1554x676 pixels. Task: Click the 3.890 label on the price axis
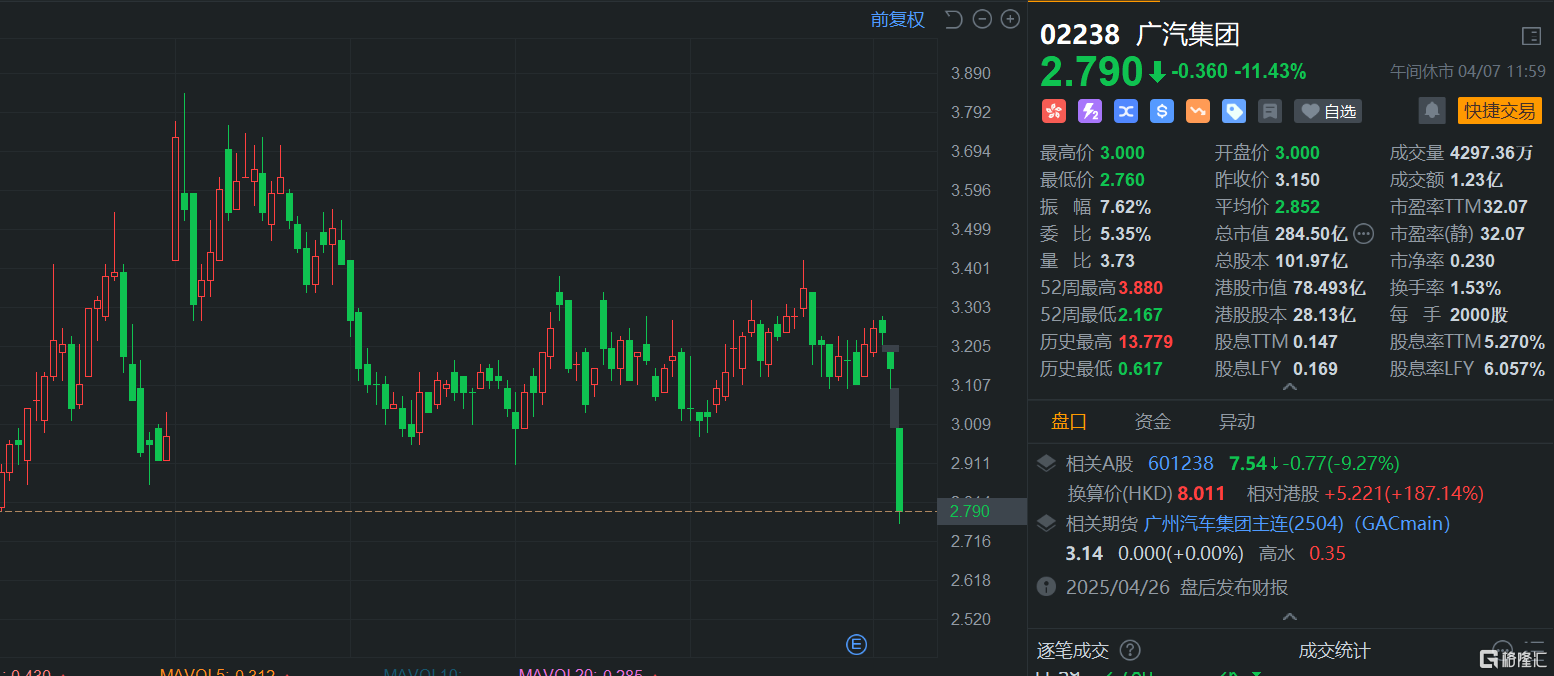point(970,73)
